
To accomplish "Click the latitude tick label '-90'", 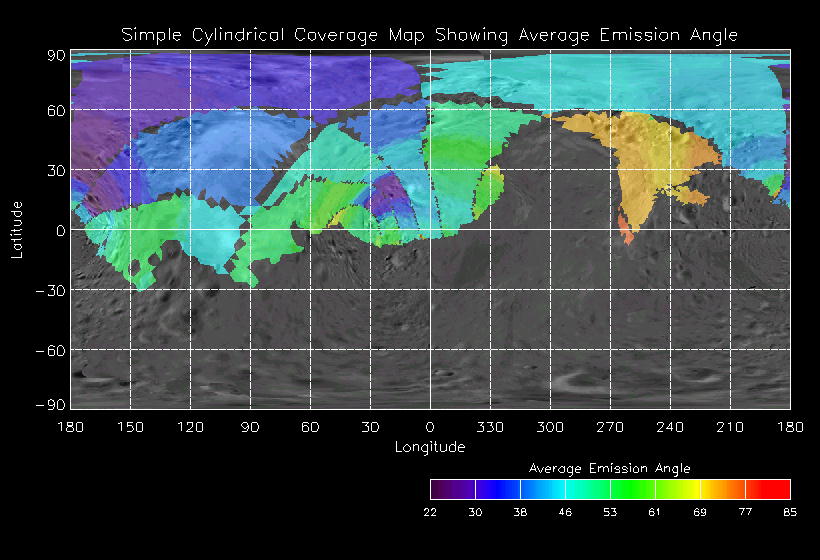I will 50,405.
